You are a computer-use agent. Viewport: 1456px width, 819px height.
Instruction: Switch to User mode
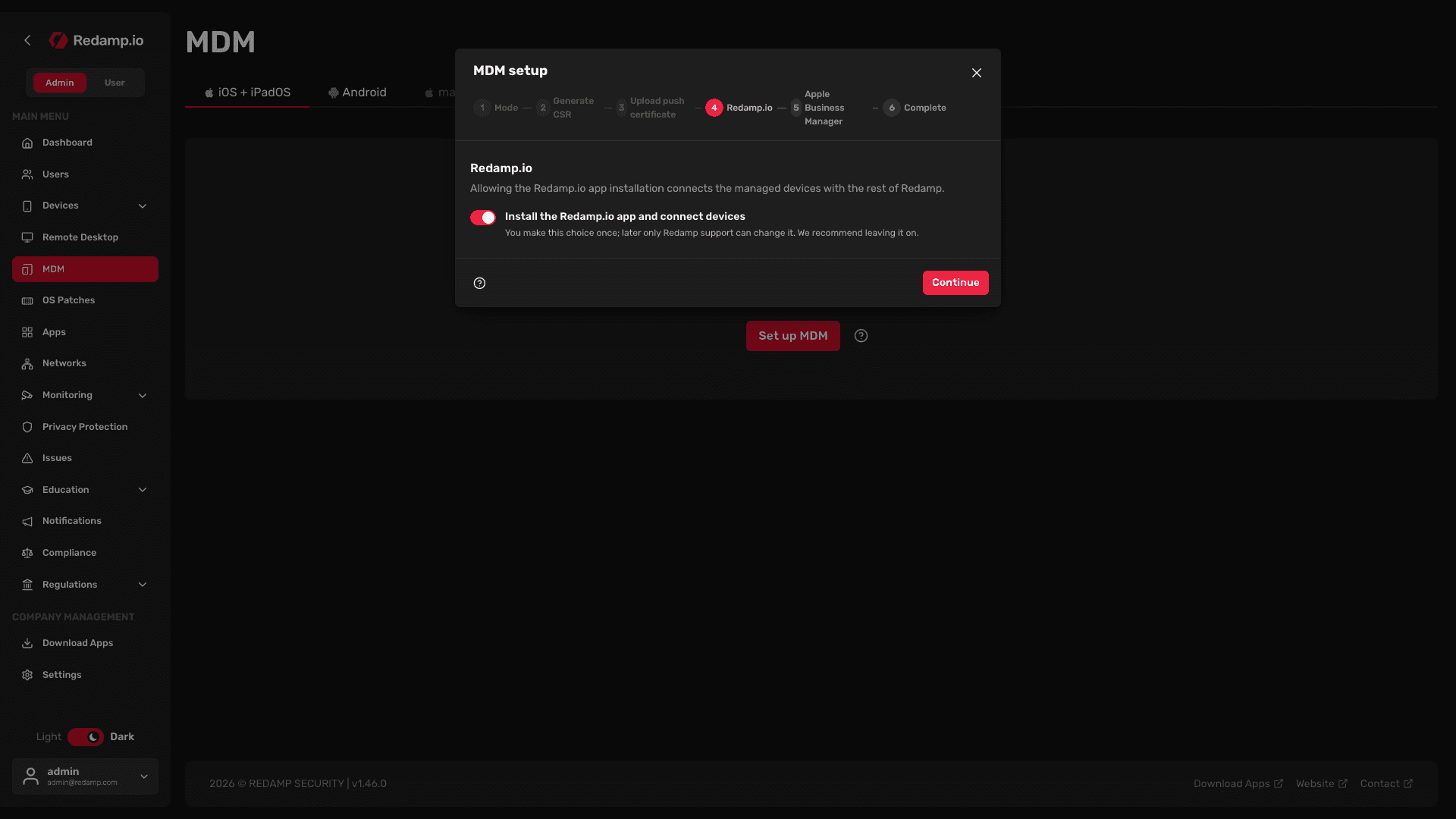click(115, 83)
